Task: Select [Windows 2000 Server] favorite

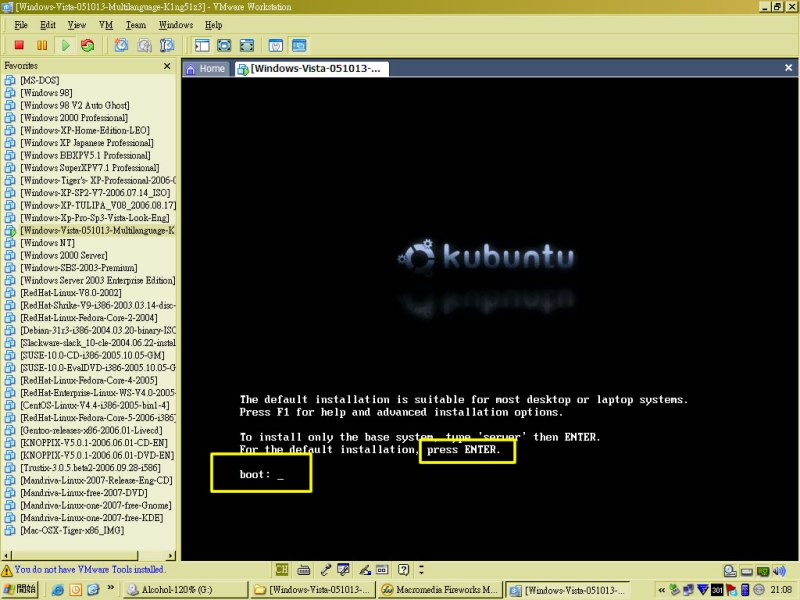Action: pyautogui.click(x=64, y=255)
